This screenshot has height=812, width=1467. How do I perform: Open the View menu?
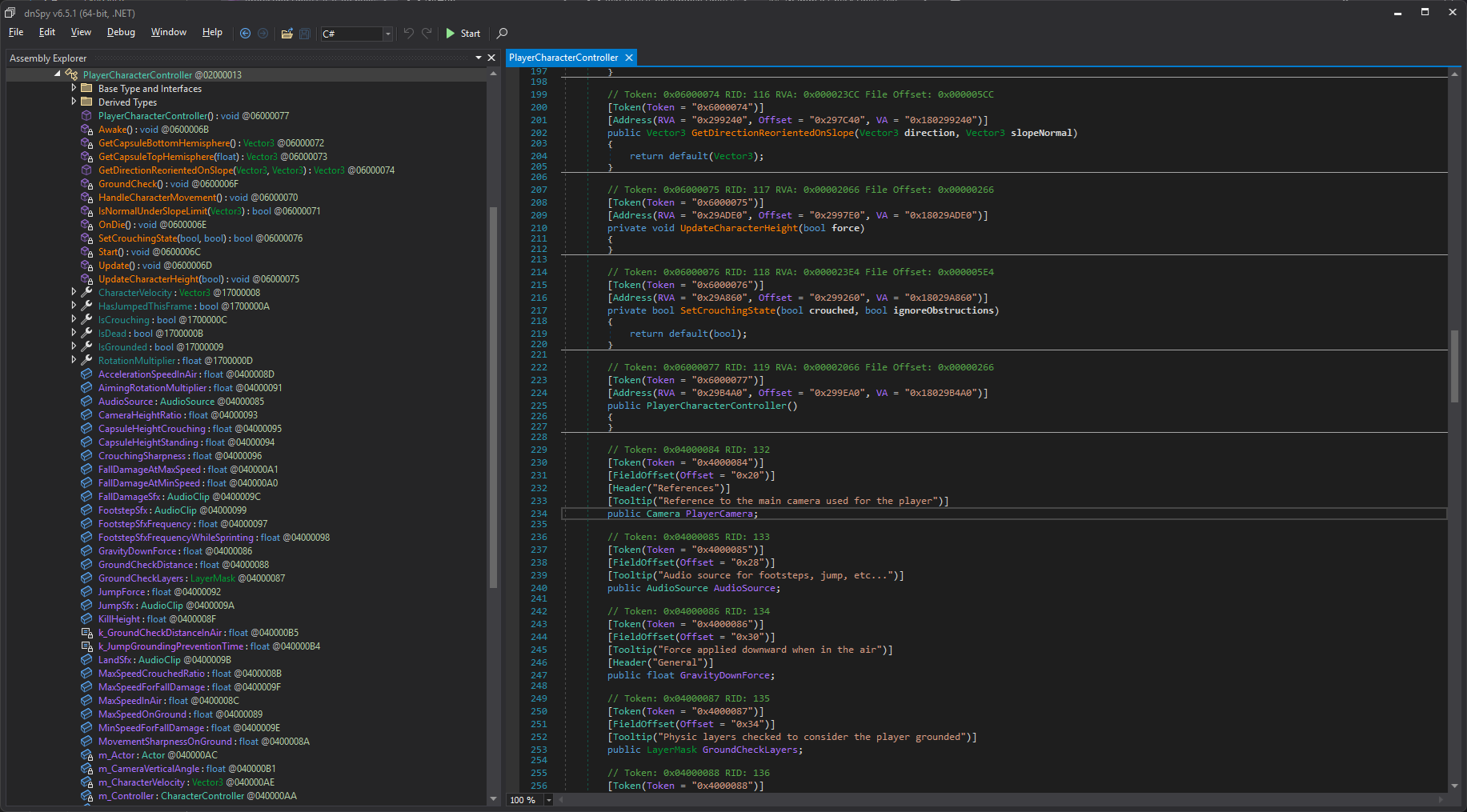pos(81,32)
